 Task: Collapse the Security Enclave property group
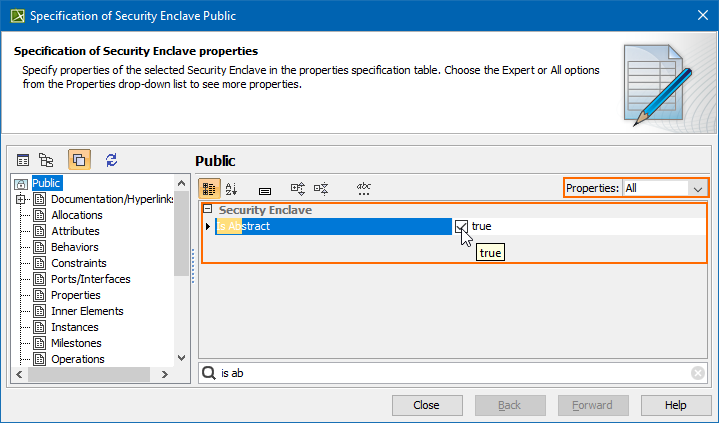pos(207,210)
